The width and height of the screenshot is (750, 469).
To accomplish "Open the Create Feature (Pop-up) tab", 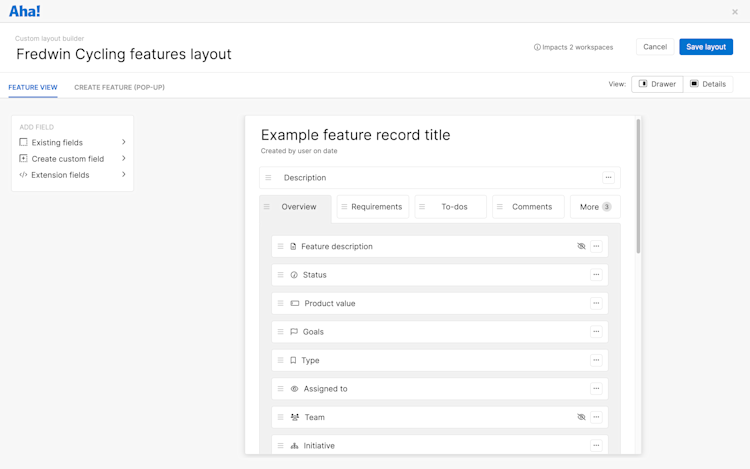I will point(119,87).
